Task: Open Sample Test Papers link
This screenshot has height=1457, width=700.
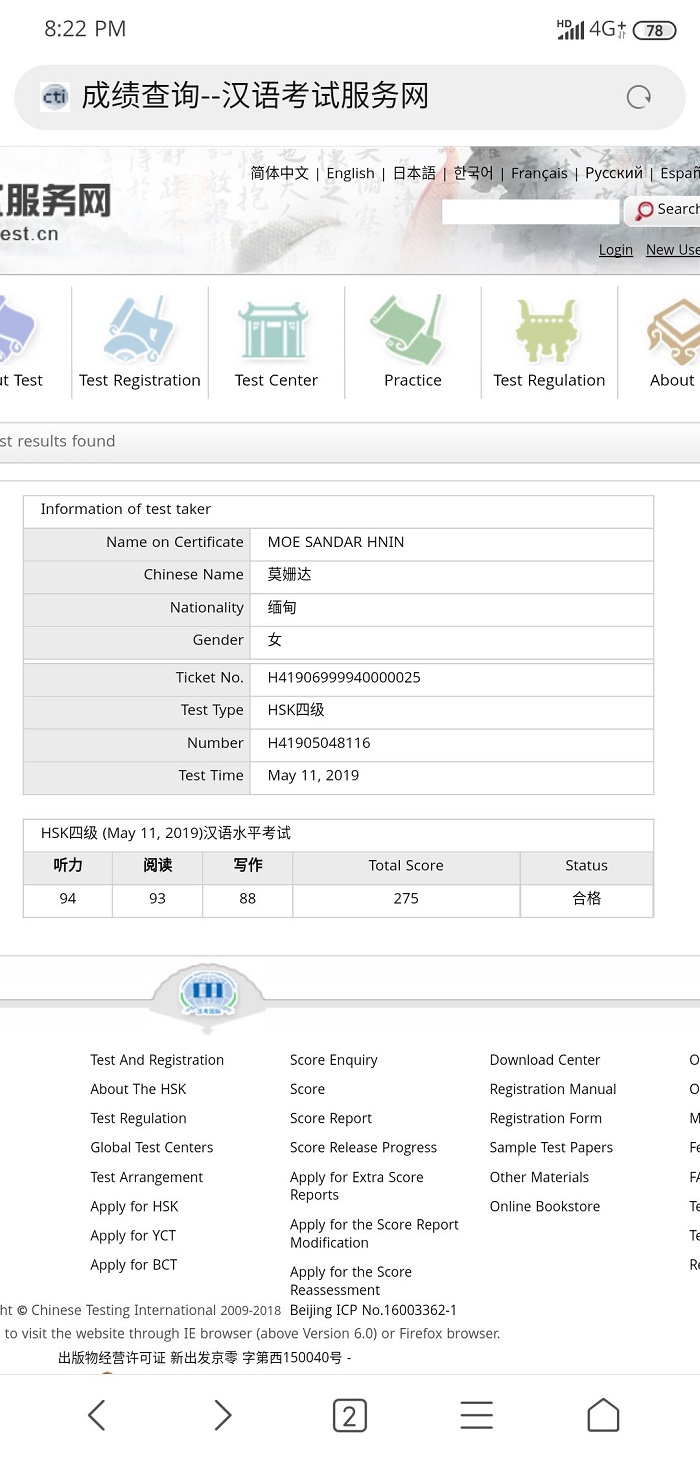Action: click(x=551, y=1147)
